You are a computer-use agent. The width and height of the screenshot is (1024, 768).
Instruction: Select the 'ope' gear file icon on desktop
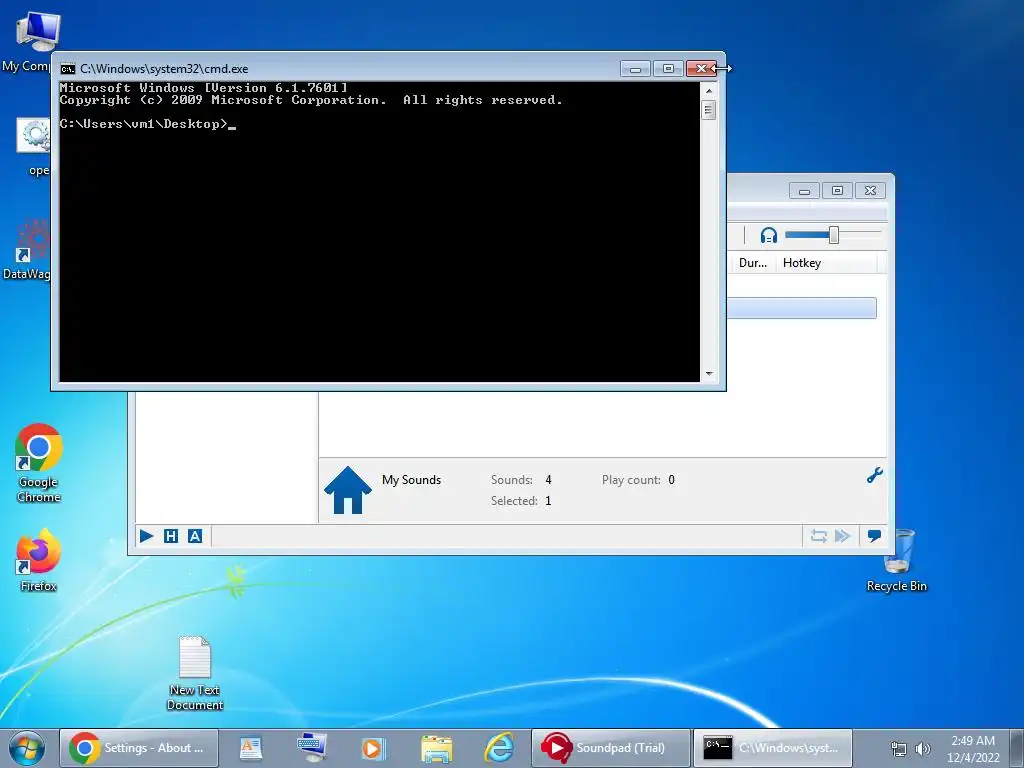click(x=33, y=147)
